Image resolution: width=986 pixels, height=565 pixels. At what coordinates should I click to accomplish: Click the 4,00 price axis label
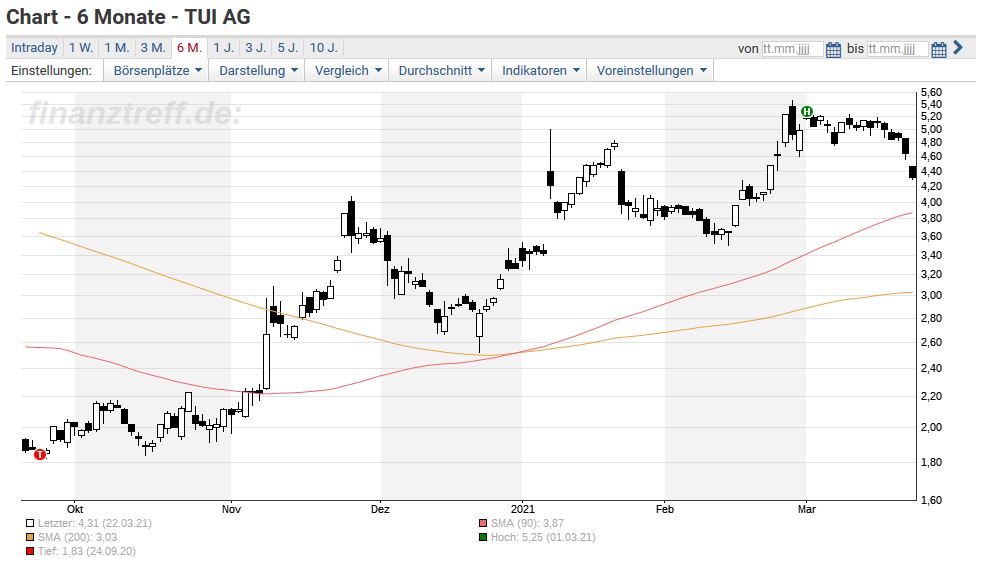(x=931, y=203)
